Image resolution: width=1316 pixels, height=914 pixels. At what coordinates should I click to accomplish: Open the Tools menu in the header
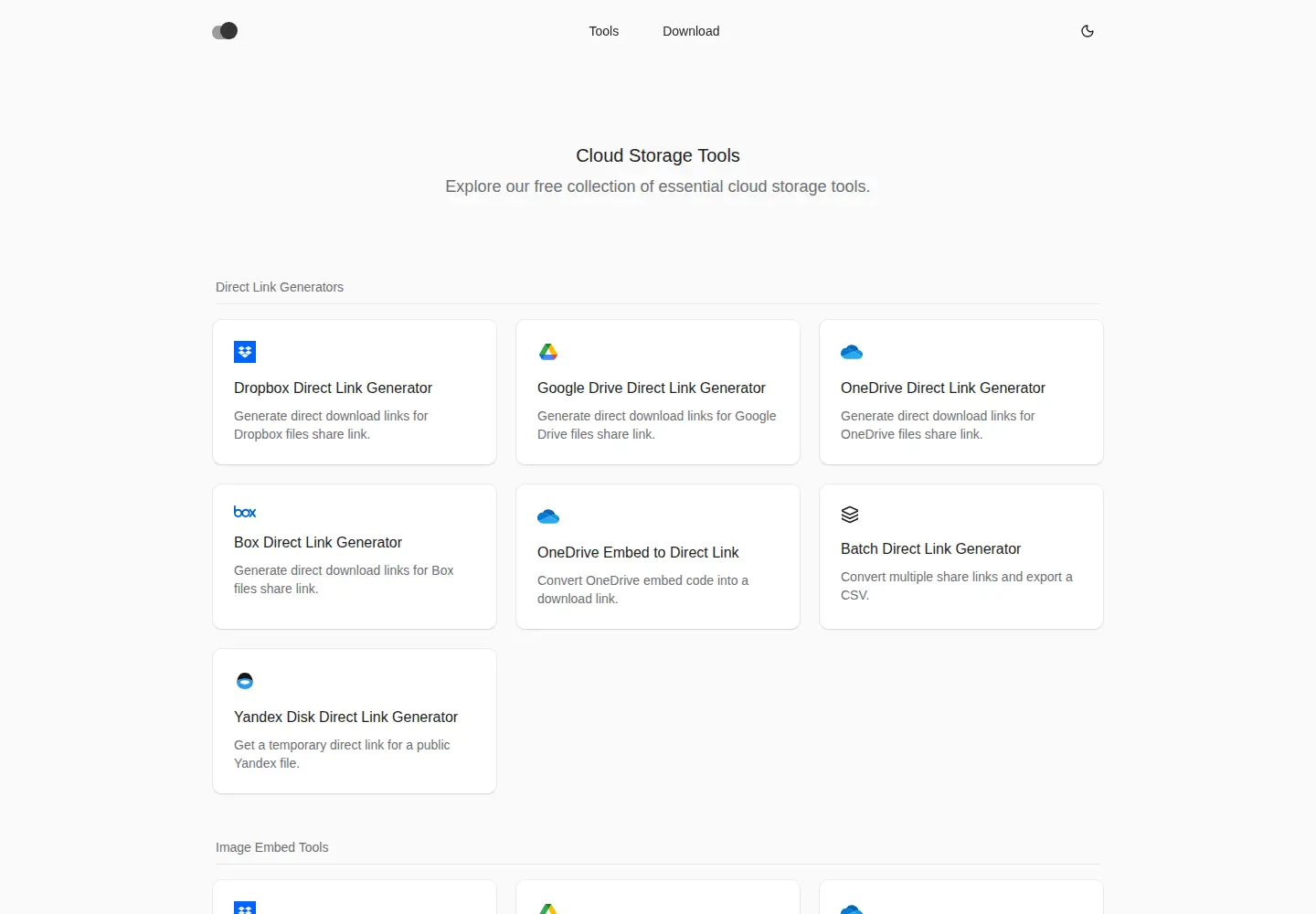pyautogui.click(x=604, y=31)
